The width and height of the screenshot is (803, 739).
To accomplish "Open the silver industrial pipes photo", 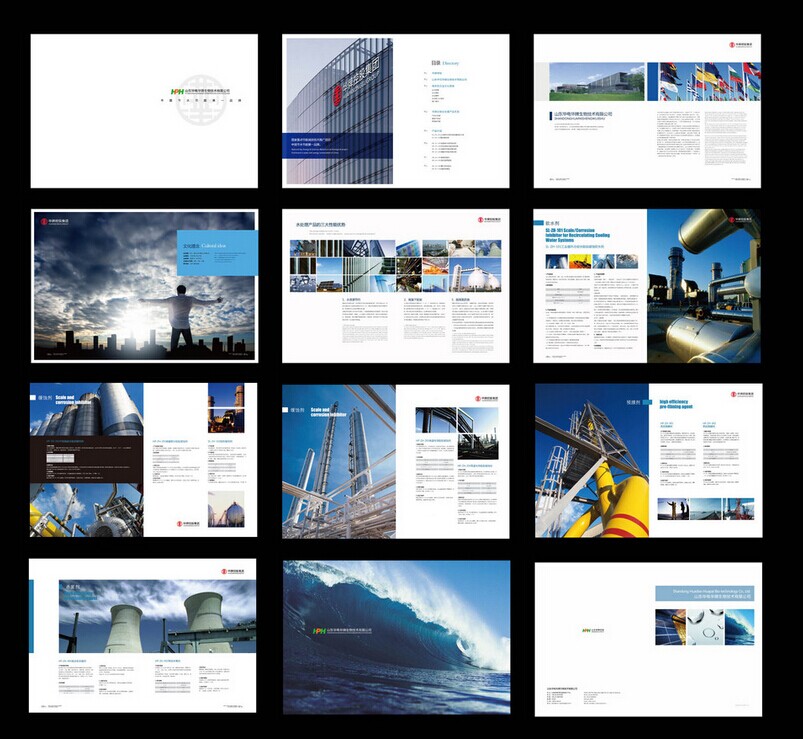I will [703, 285].
